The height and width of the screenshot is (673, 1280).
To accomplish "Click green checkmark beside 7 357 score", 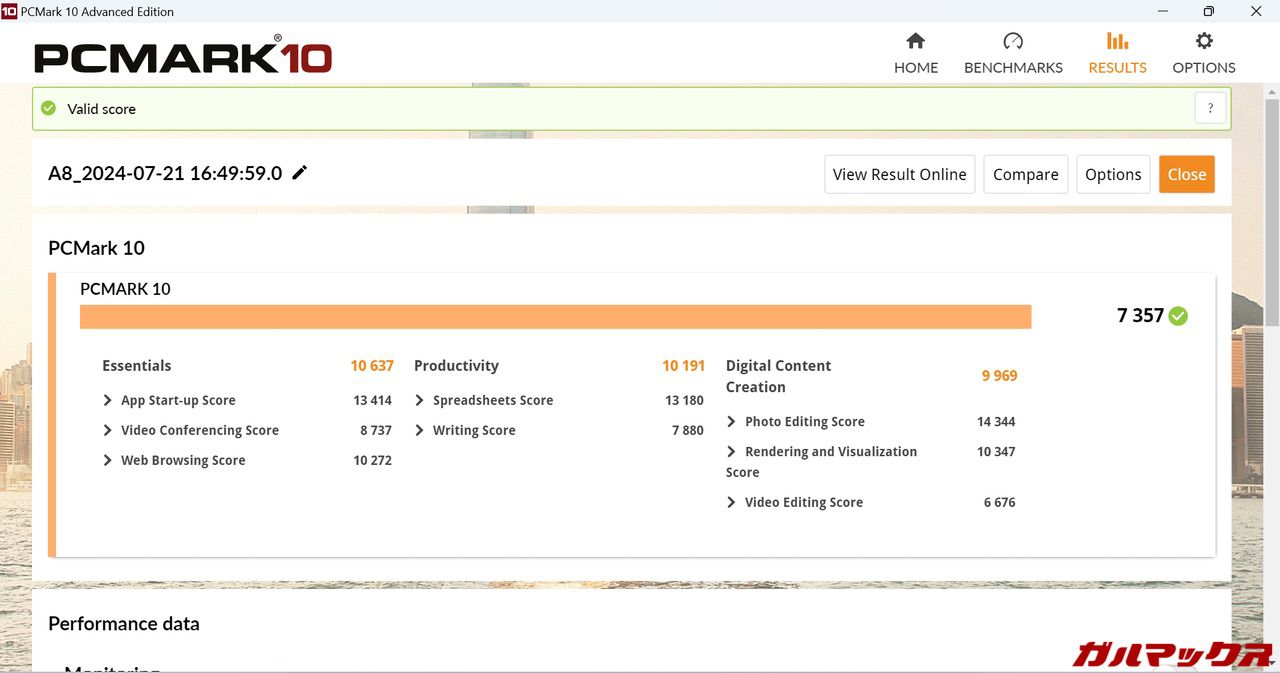I will click(1178, 316).
